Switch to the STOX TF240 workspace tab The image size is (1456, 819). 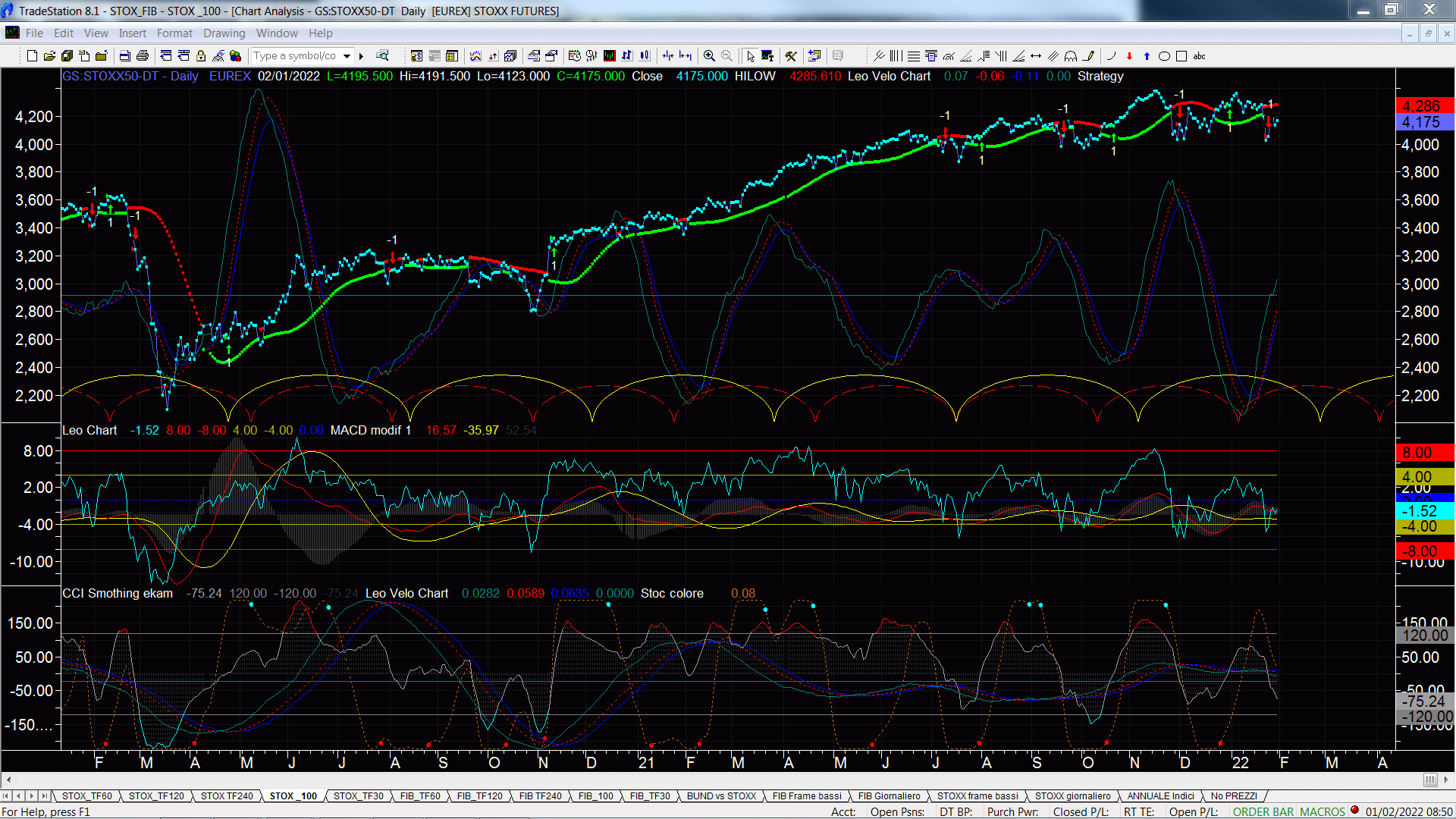point(227,796)
